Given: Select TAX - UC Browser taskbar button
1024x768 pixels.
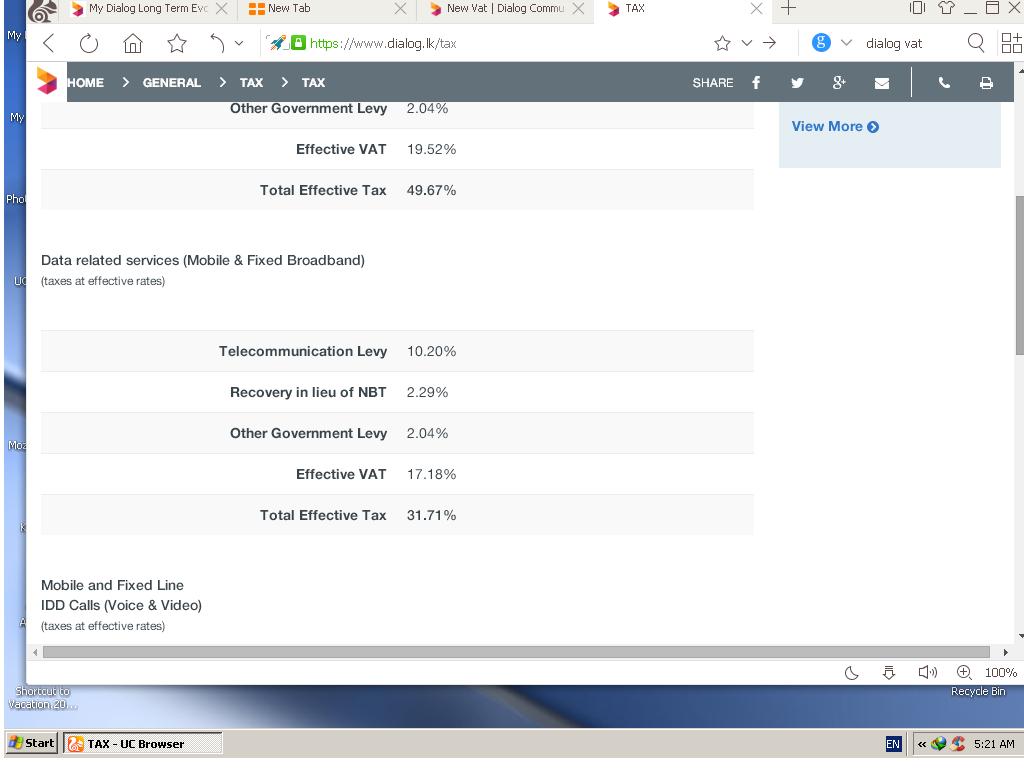Looking at the screenshot, I should click(x=143, y=743).
